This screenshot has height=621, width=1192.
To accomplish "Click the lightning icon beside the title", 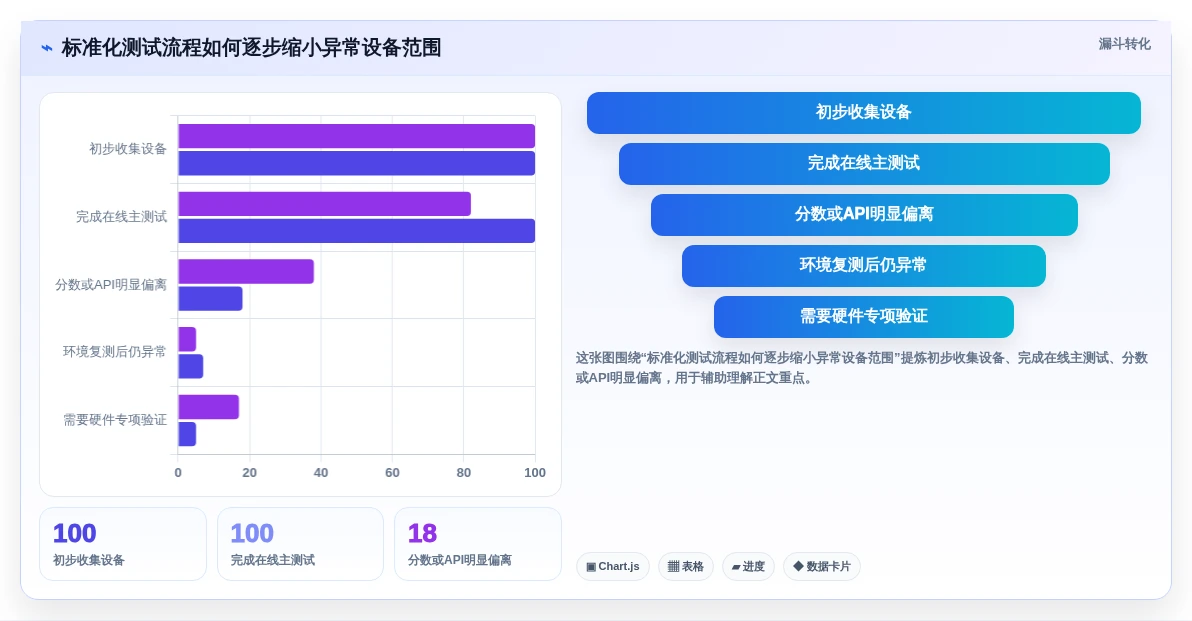I will point(47,48).
